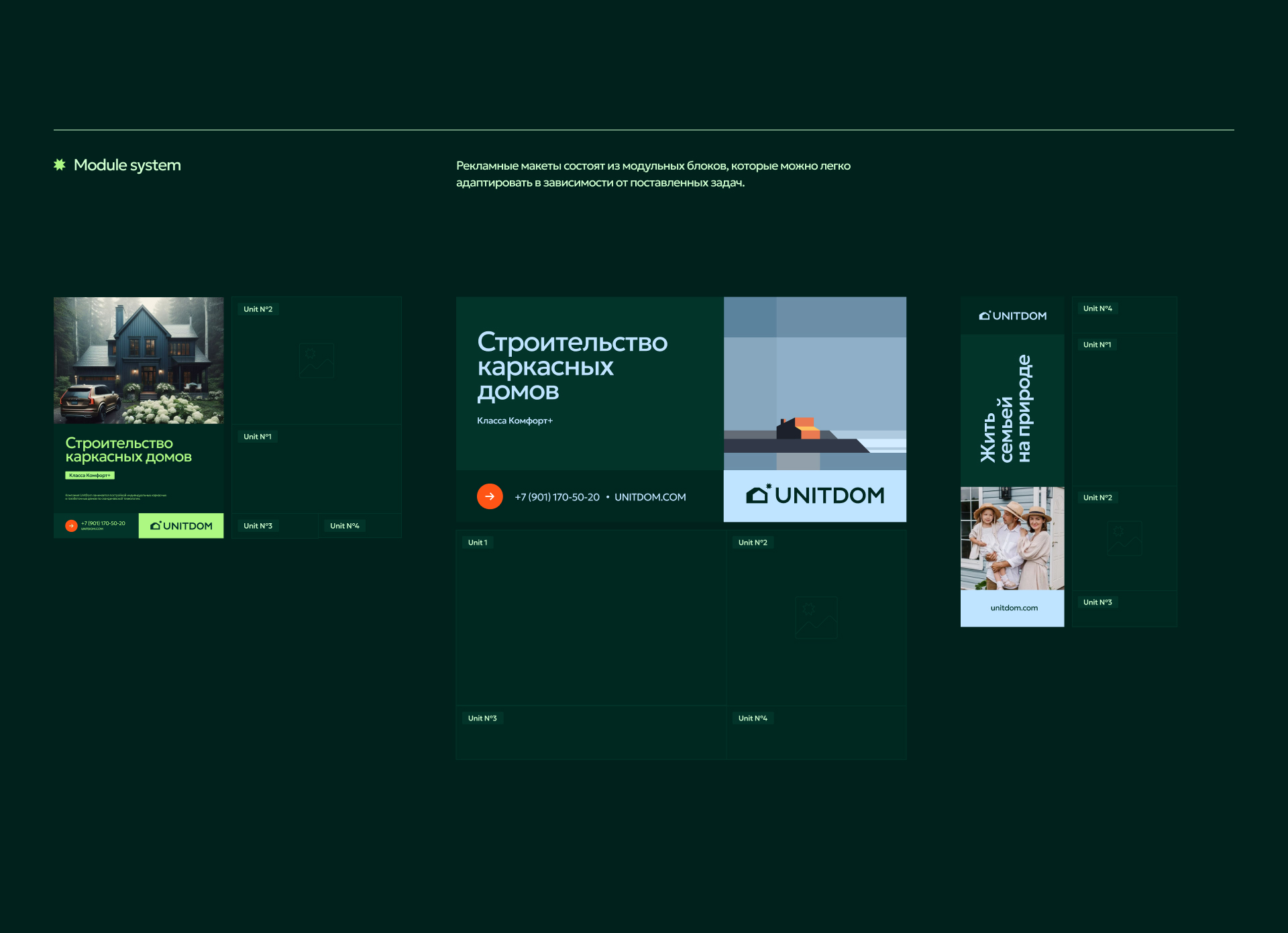Image resolution: width=1288 pixels, height=933 pixels.
Task: Click the orange arrow button in wide banner
Action: point(490,496)
